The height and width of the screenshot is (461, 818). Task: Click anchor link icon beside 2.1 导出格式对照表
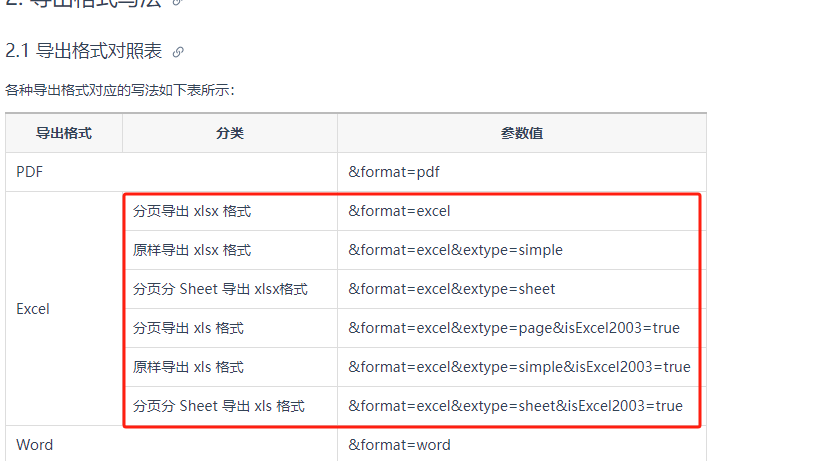pyautogui.click(x=178, y=52)
